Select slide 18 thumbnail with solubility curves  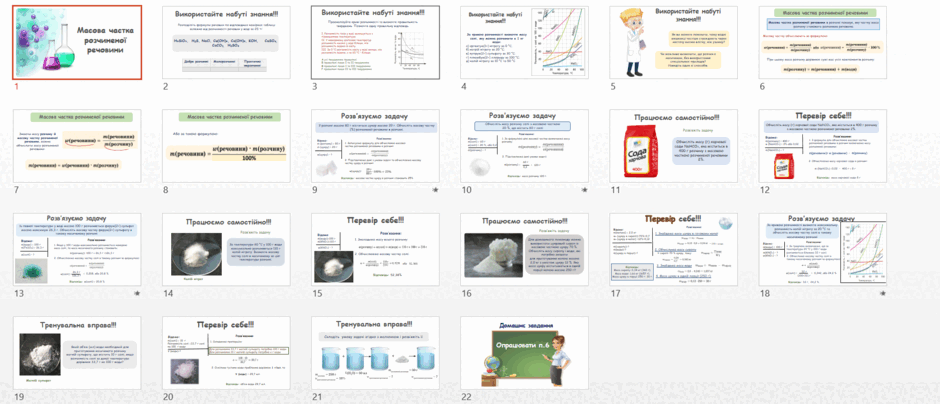point(822,249)
